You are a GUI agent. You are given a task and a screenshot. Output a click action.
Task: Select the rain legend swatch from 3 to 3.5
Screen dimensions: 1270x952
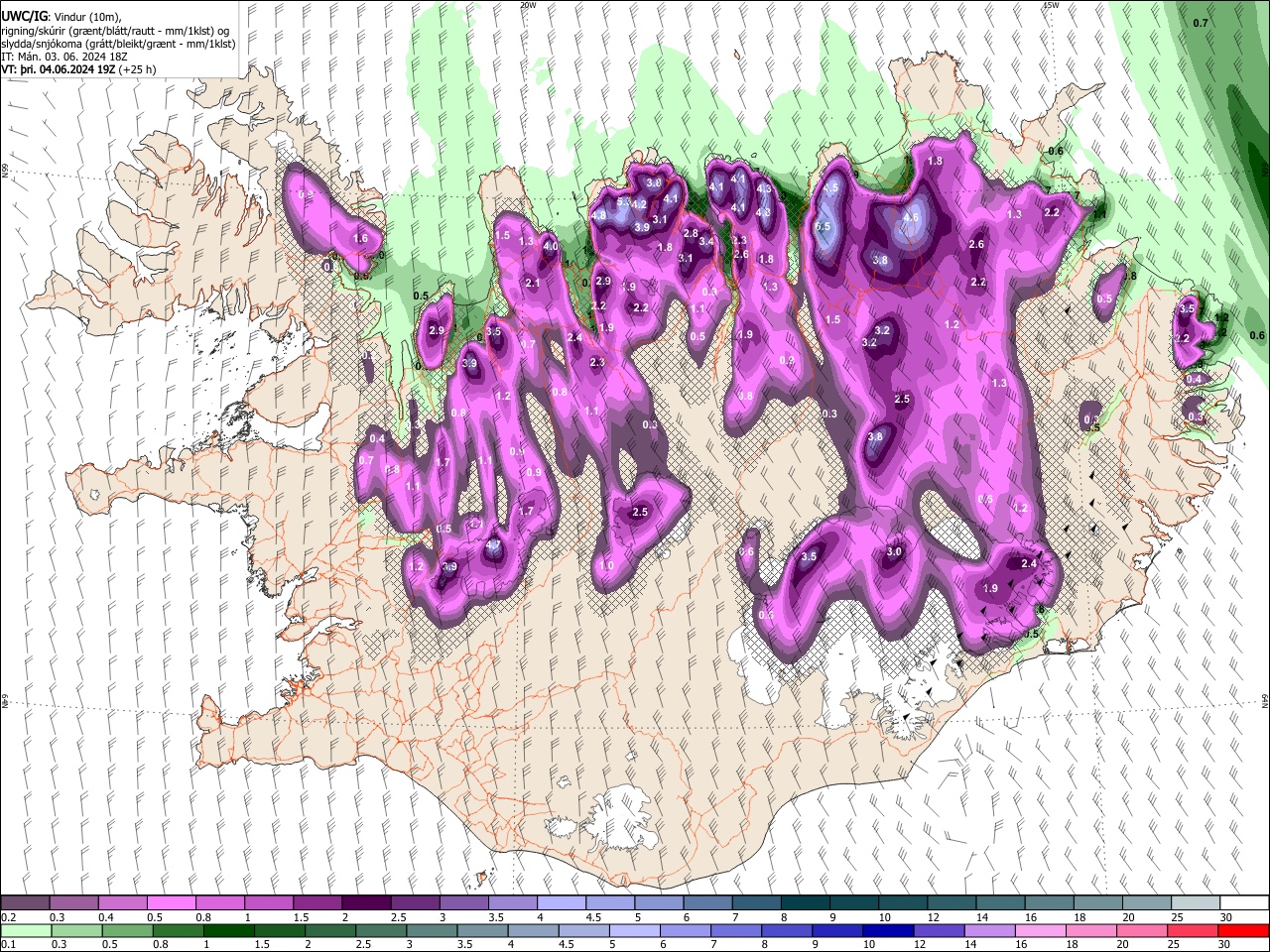pos(432,930)
